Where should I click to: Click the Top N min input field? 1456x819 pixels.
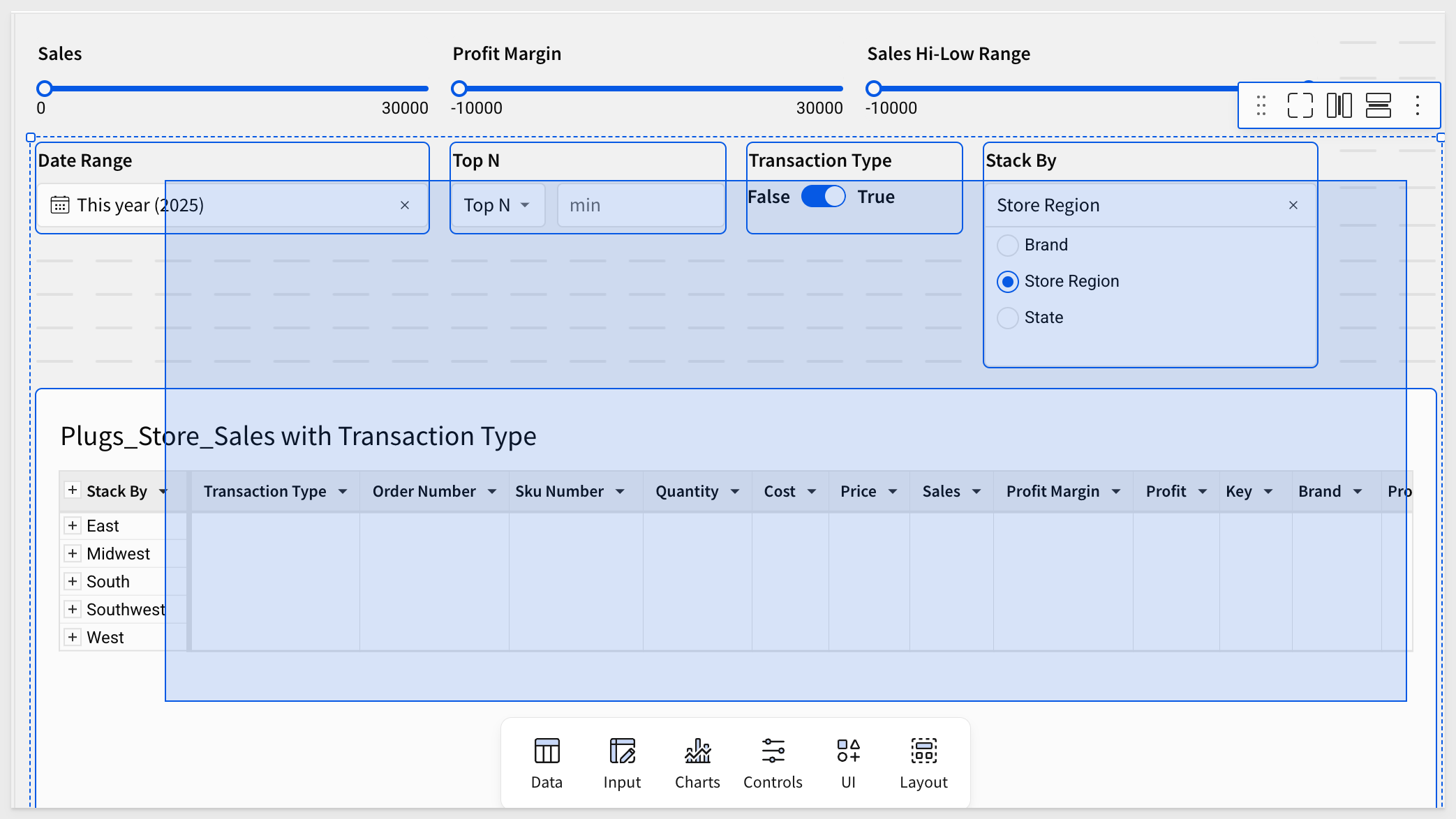640,205
